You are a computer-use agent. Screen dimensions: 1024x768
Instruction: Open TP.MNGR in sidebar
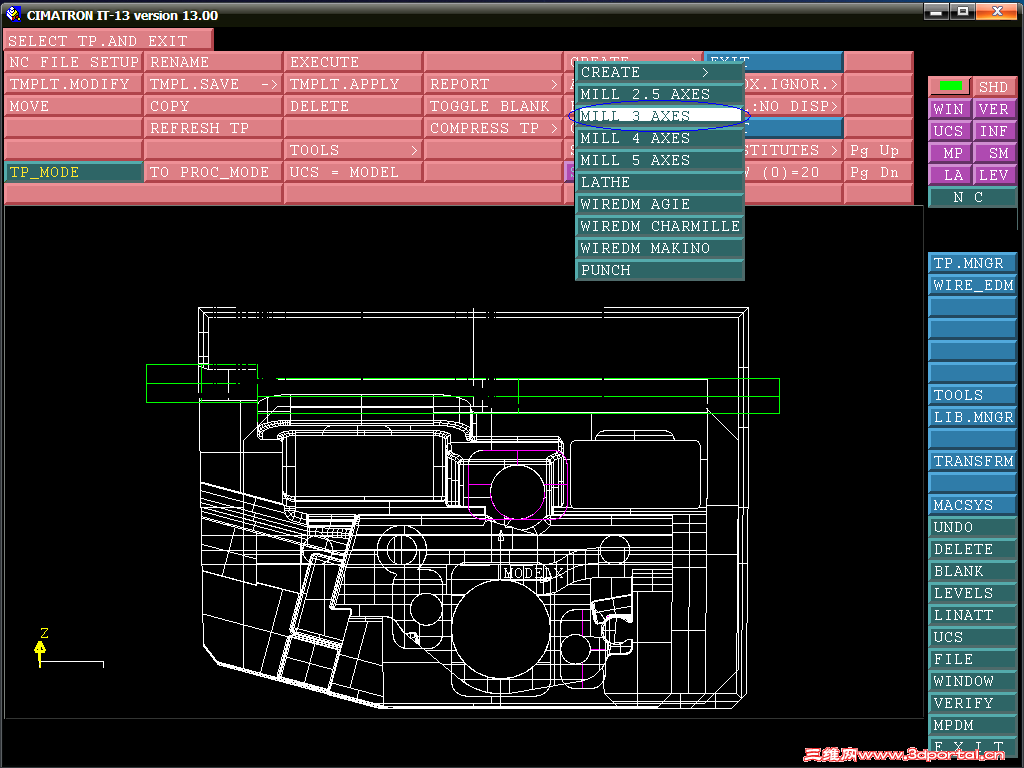[972, 263]
